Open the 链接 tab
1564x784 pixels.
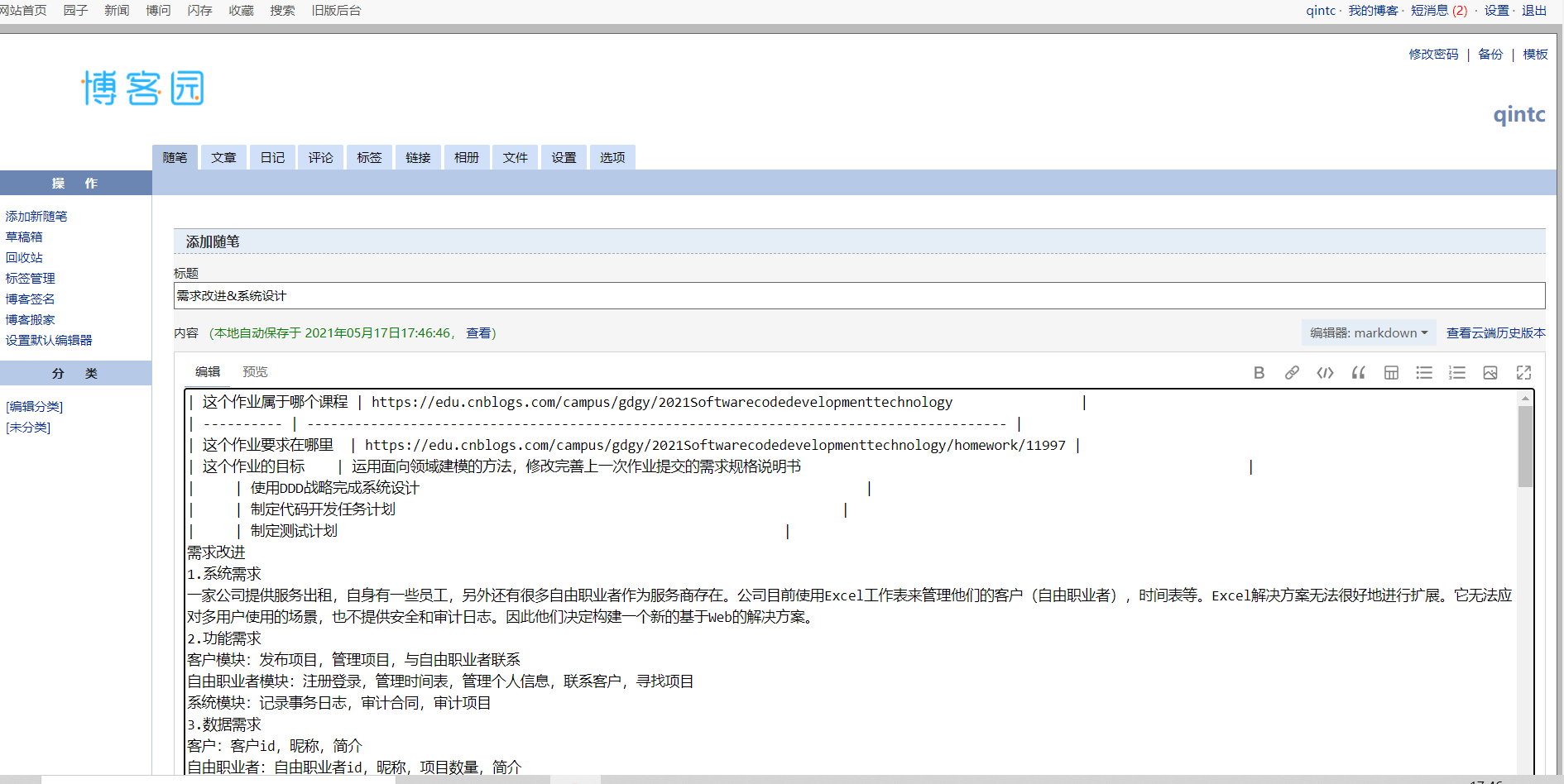[x=418, y=157]
